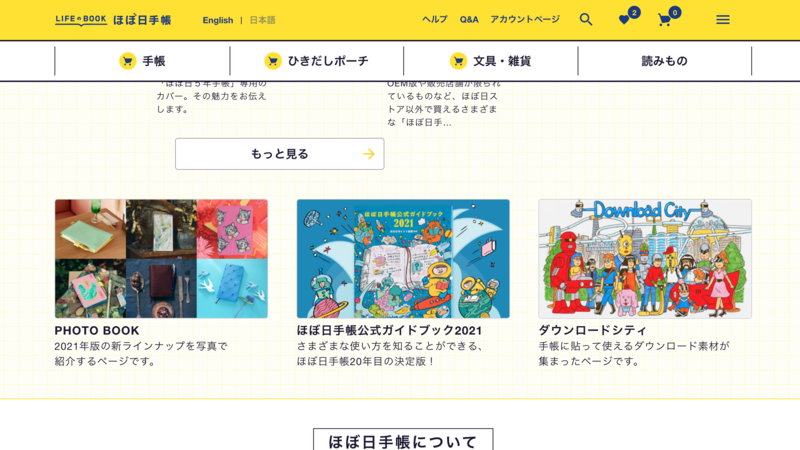Go to アカウントページ

[x=525, y=19]
